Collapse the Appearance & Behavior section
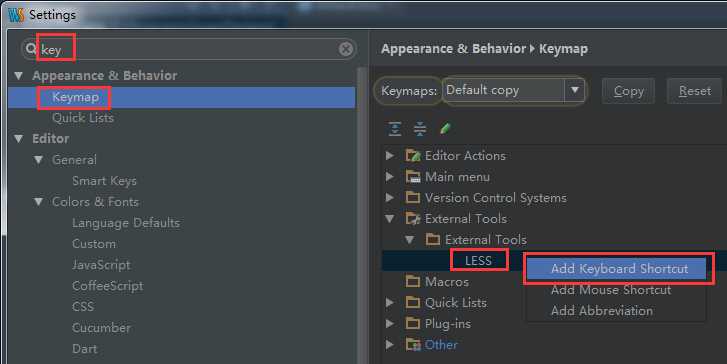The image size is (727, 364). click(19, 76)
